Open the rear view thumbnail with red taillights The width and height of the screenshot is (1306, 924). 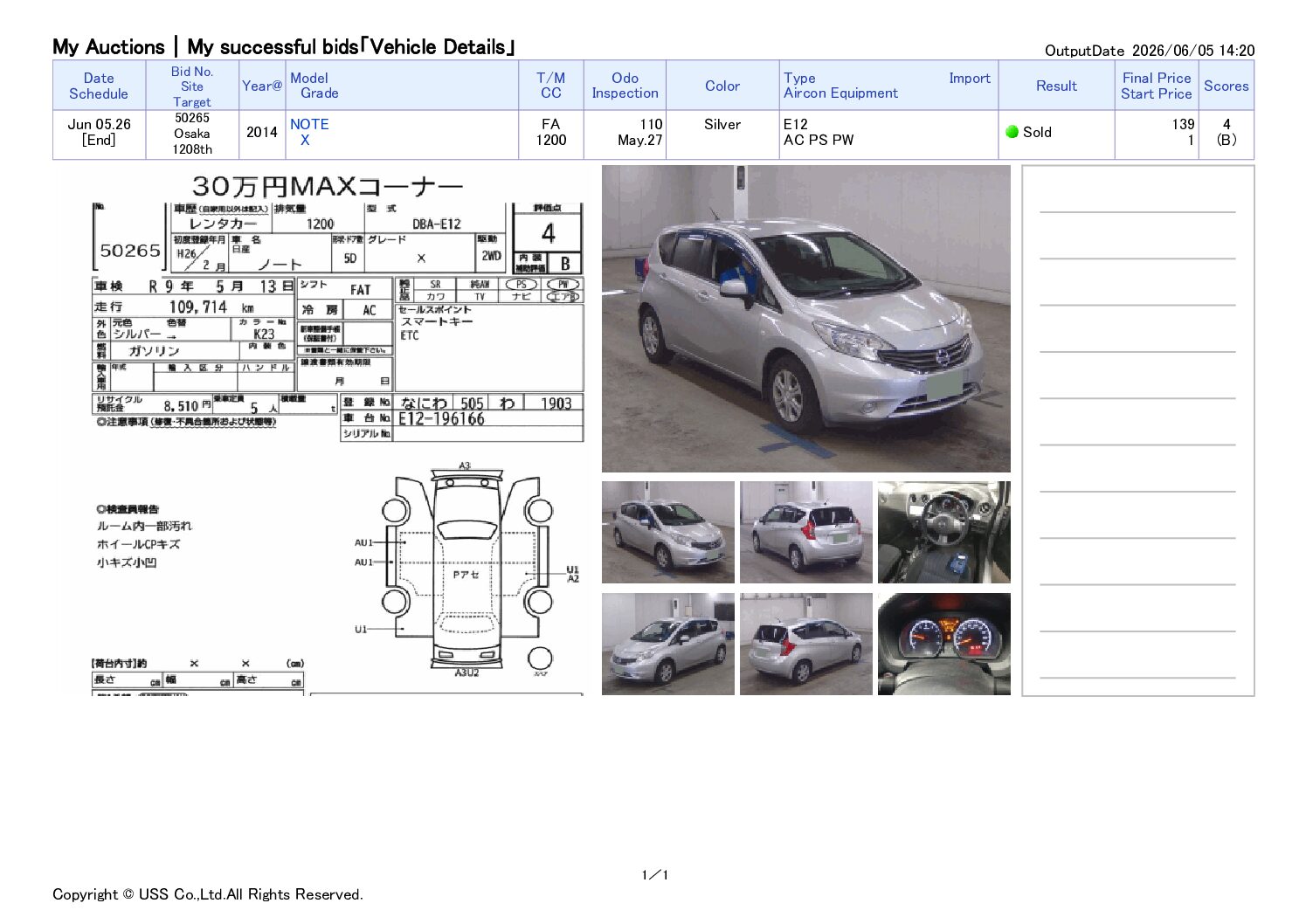tap(806, 532)
